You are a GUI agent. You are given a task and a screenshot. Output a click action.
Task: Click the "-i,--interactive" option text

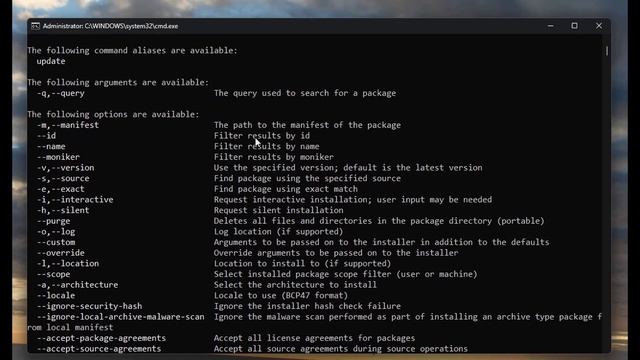coord(75,199)
